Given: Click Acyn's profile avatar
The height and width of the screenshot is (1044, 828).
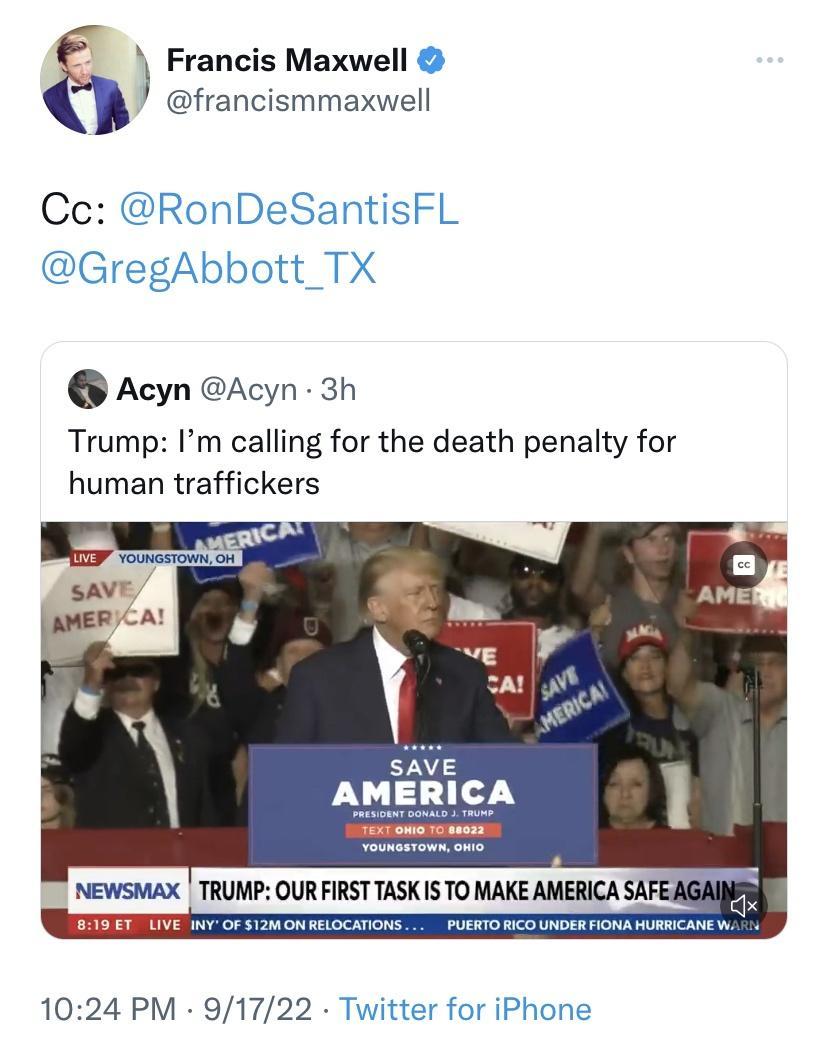Looking at the screenshot, I should pos(88,390).
